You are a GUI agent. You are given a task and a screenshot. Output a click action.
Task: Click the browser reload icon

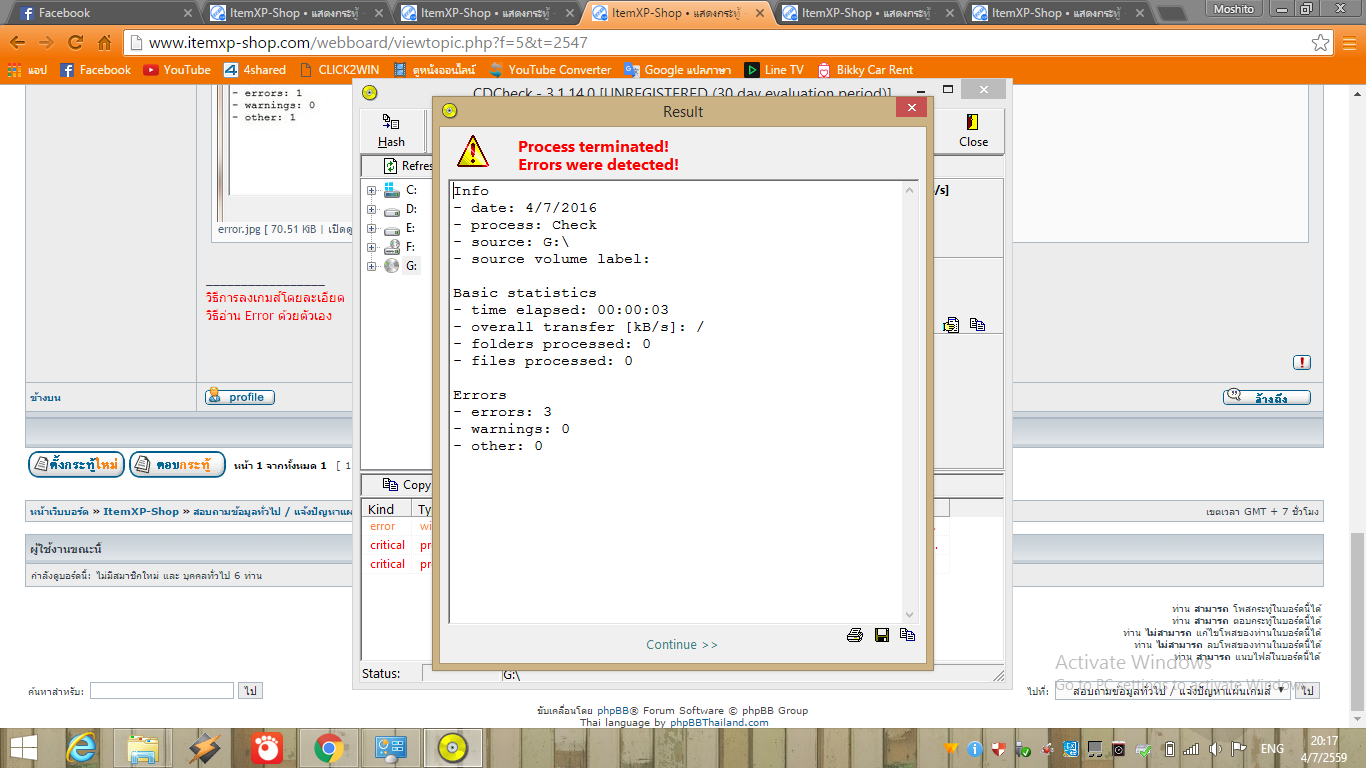(75, 43)
